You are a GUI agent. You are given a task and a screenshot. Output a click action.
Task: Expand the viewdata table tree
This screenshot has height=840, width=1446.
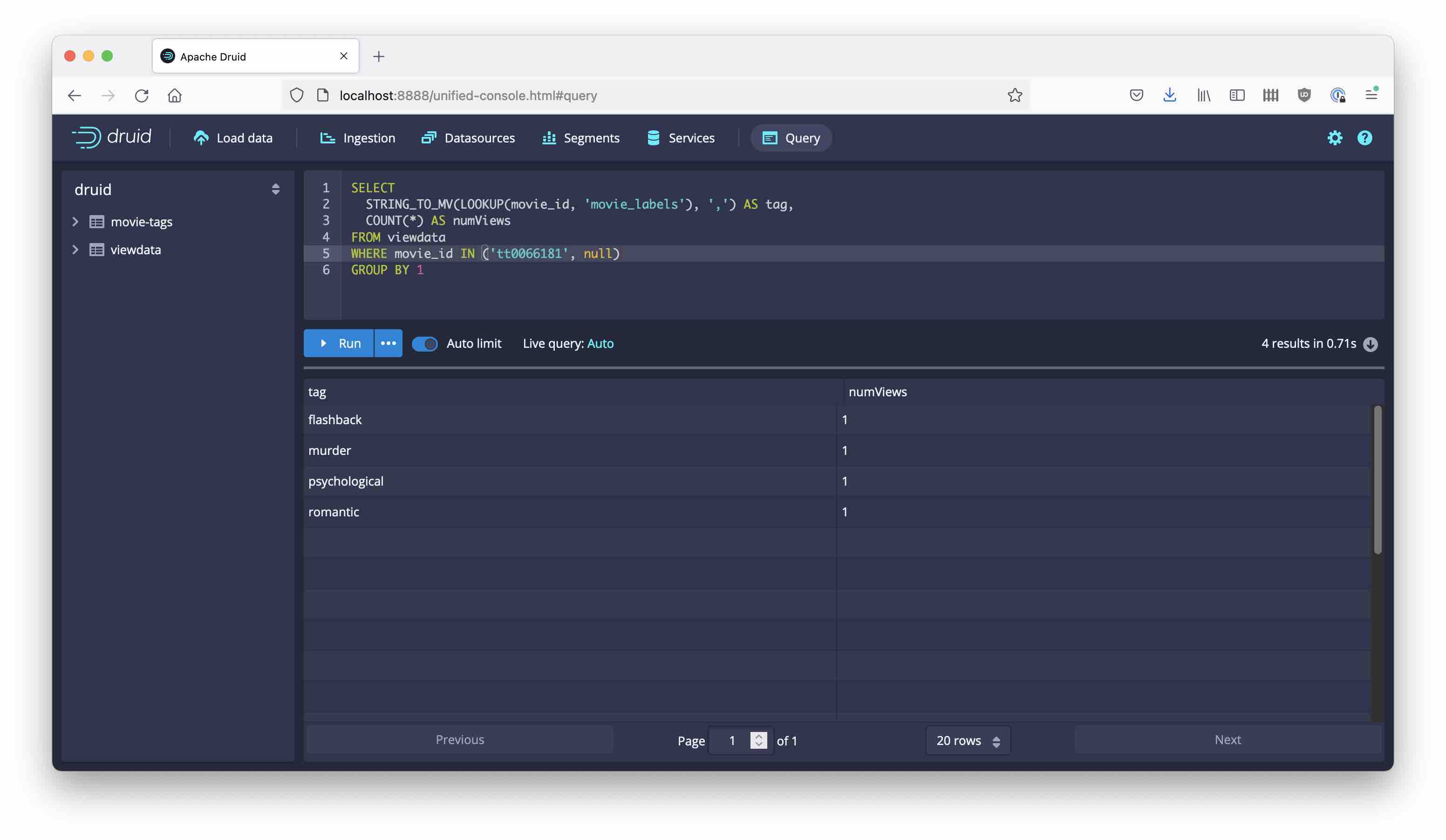(75, 250)
